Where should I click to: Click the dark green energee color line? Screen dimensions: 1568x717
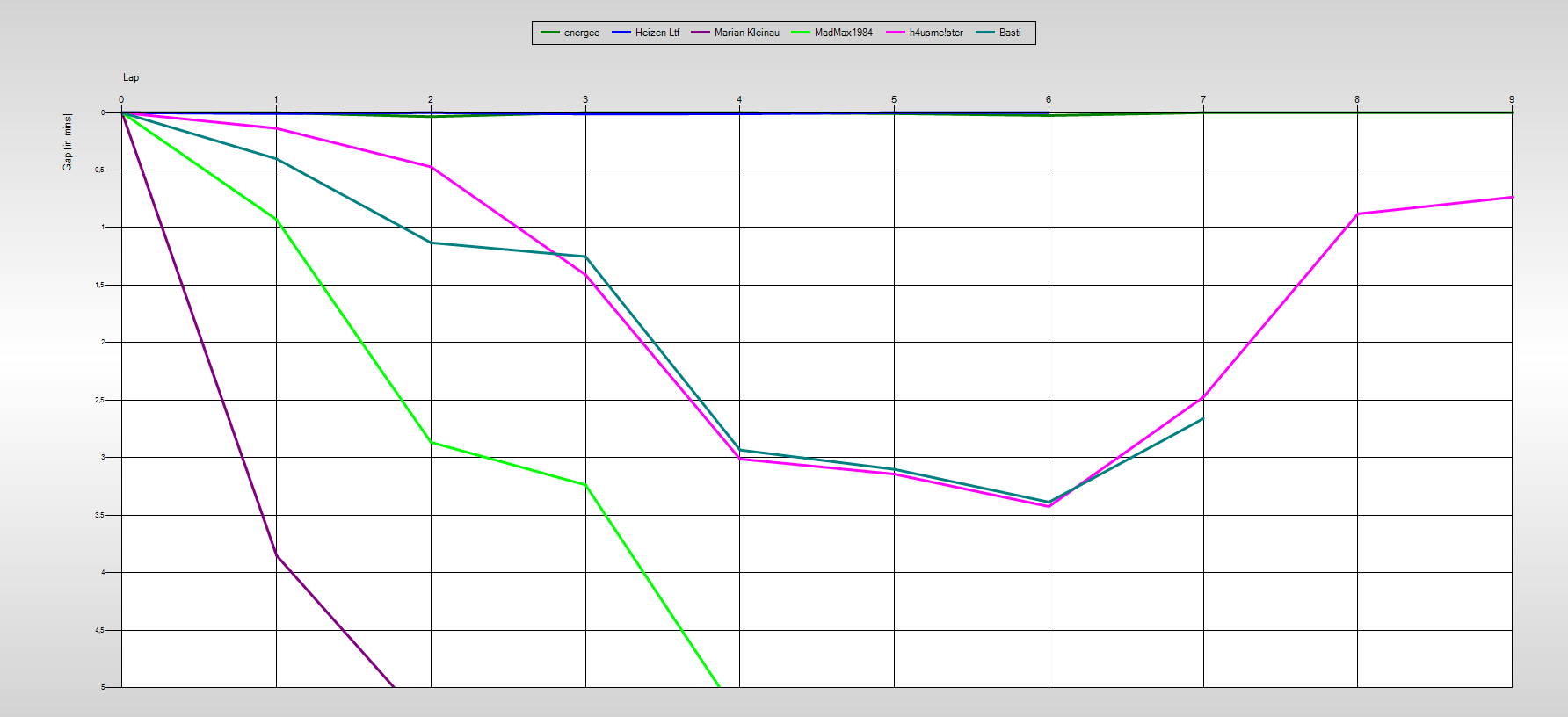(550, 33)
